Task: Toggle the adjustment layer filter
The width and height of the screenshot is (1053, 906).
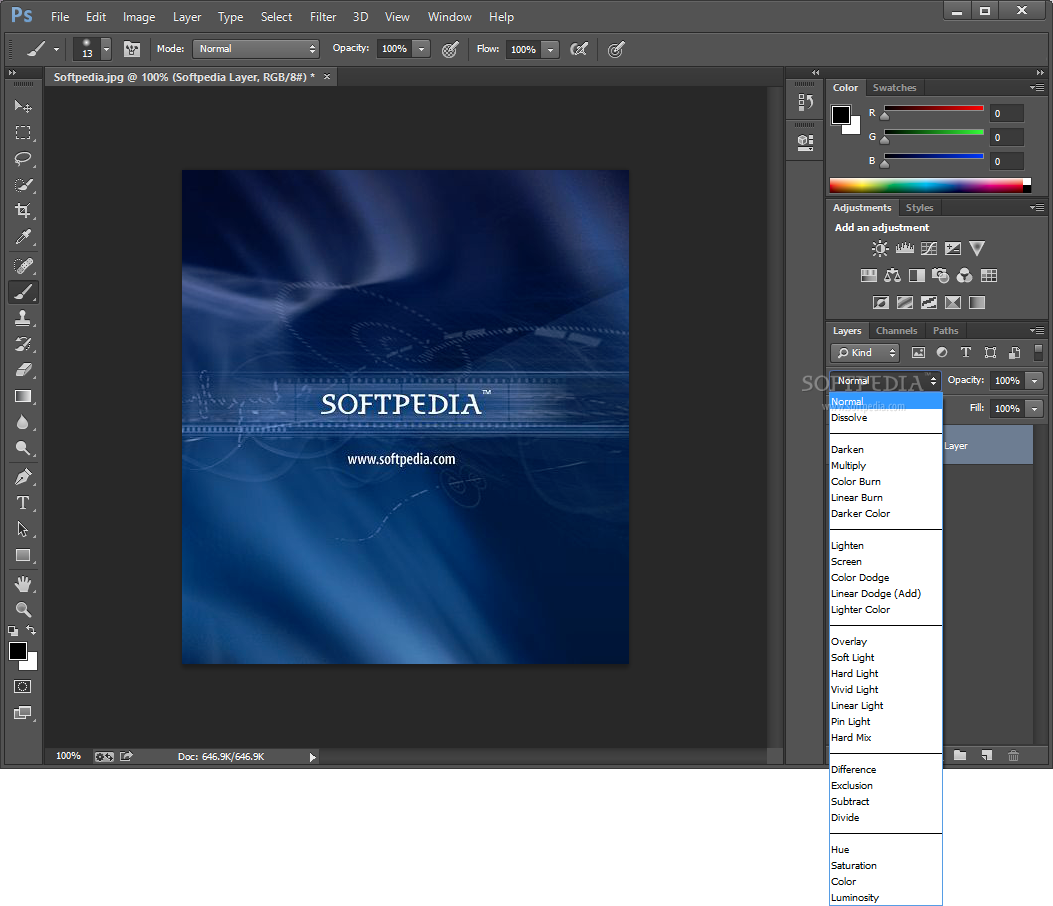Action: 942,353
